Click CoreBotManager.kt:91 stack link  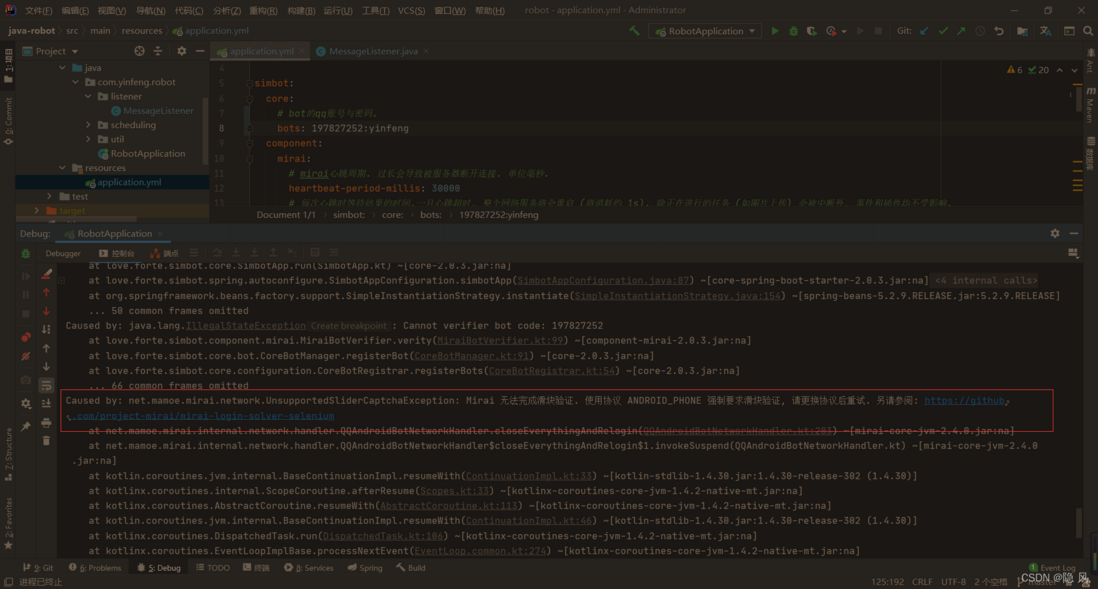(471, 356)
